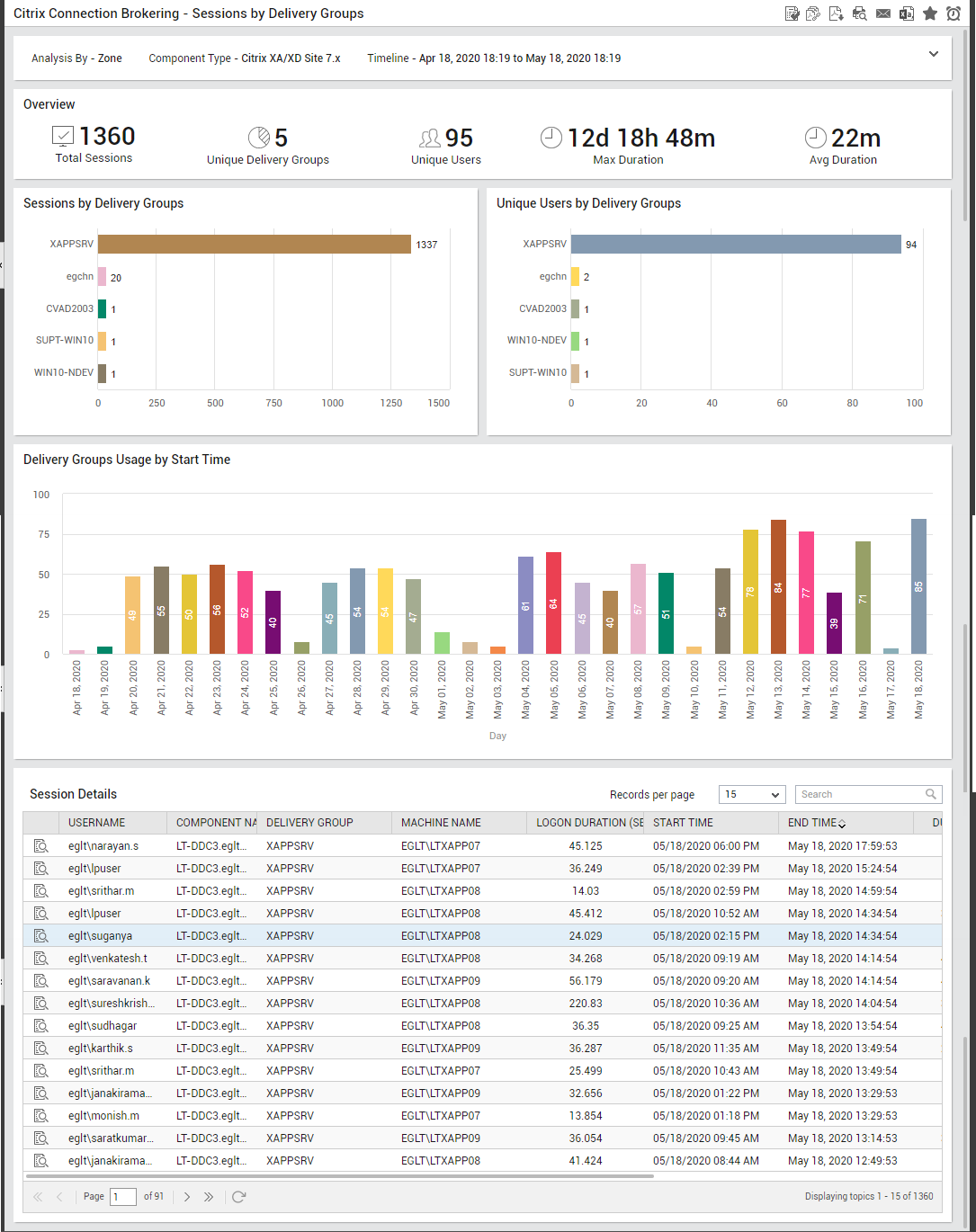
Task: Toggle END TIME sort arrow
Action: (842, 824)
